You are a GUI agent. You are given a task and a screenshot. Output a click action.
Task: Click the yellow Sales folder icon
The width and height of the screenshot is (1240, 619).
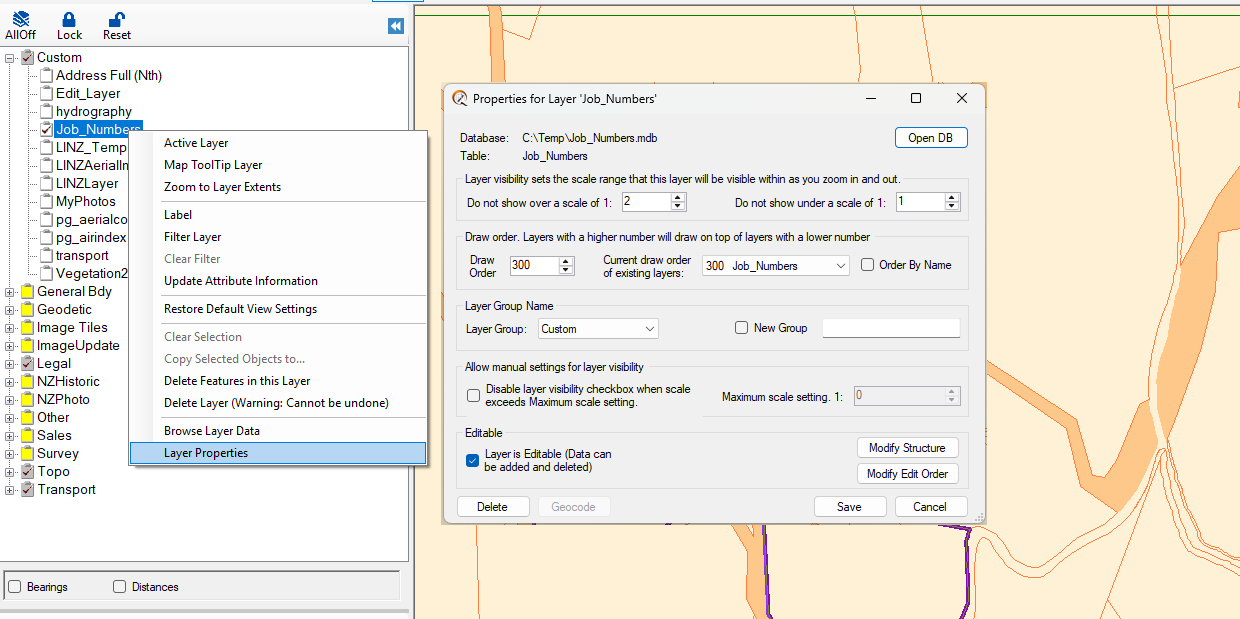pyautogui.click(x=27, y=436)
